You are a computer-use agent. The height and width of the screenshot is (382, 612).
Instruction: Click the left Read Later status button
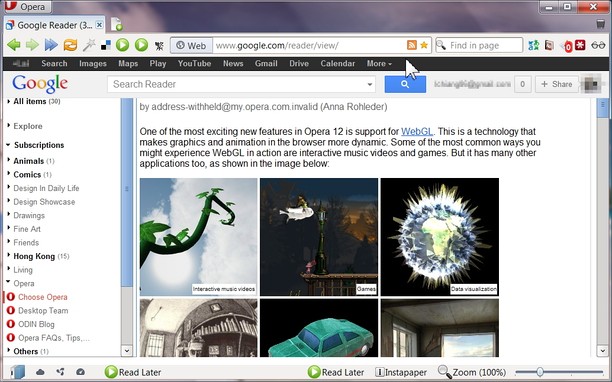[x=133, y=372]
